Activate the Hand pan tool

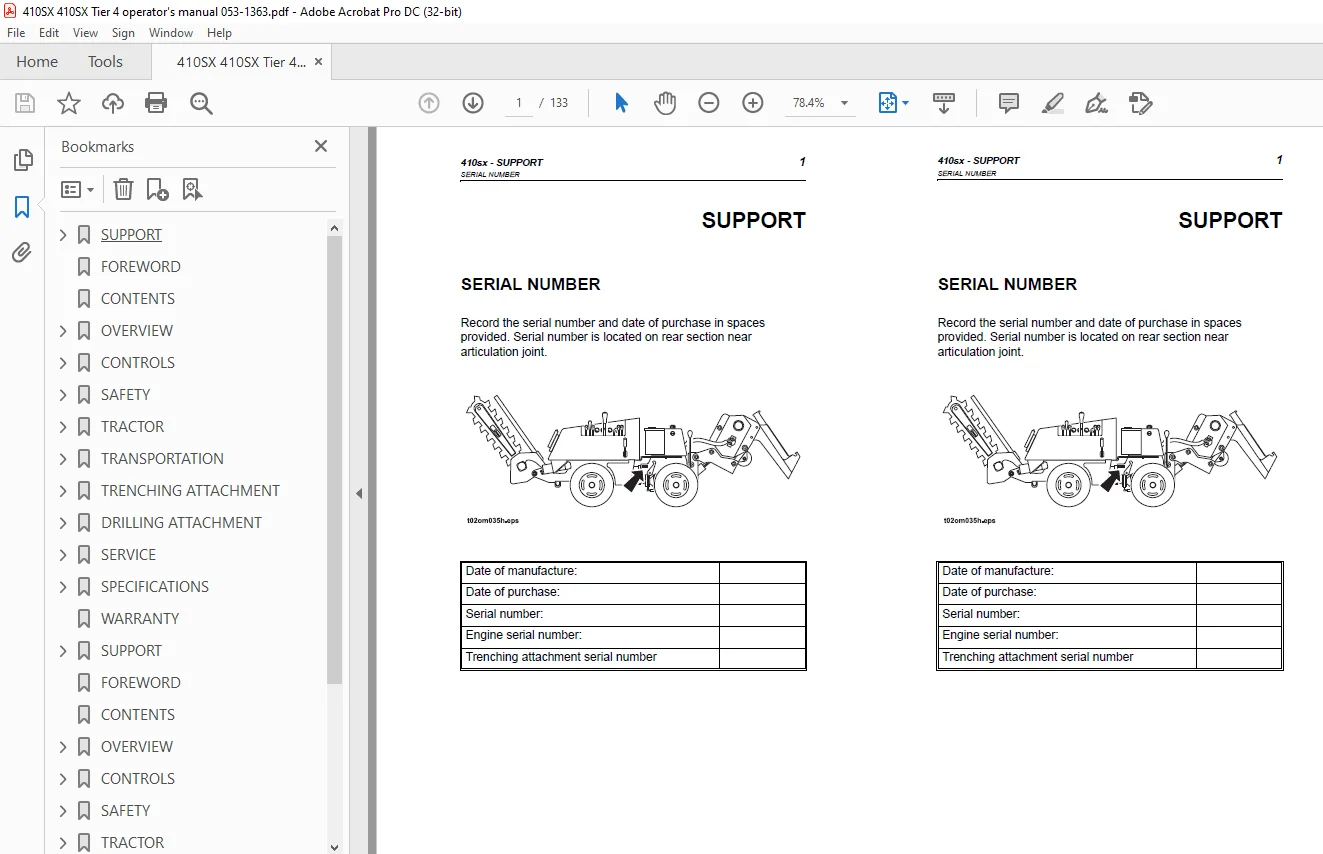tap(665, 103)
